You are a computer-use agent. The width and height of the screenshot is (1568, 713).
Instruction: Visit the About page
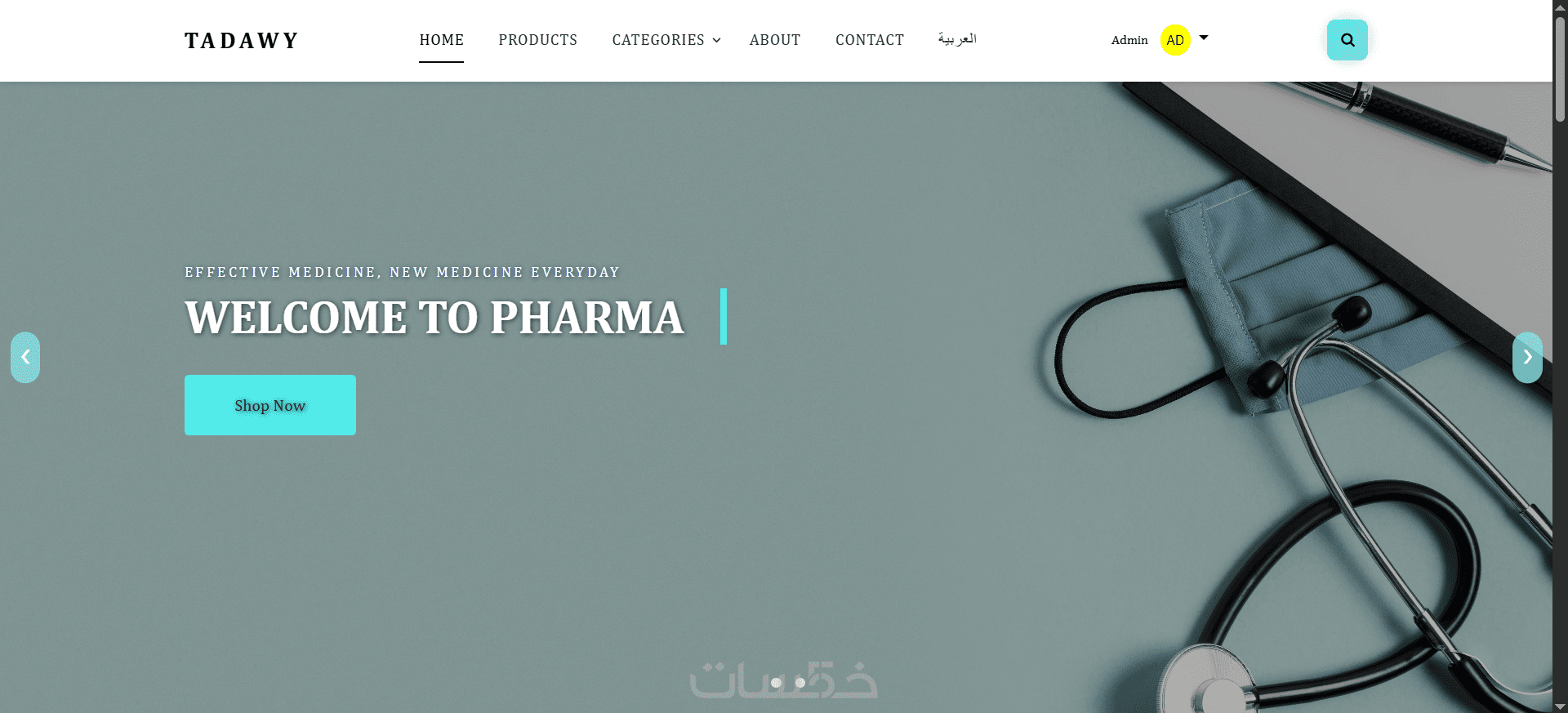tap(775, 40)
